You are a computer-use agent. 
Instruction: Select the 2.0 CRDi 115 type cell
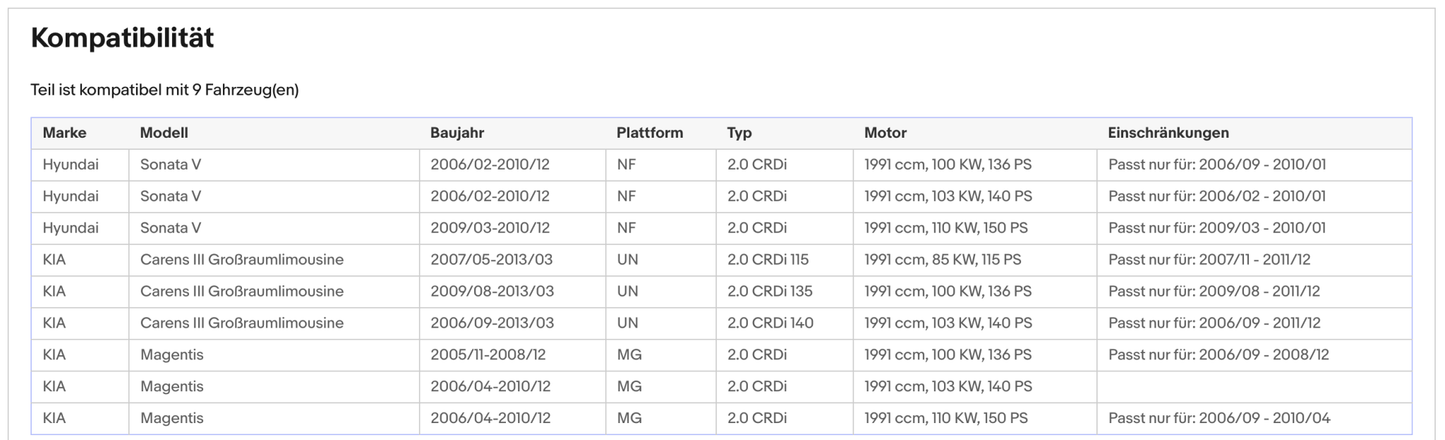[x=768, y=260]
